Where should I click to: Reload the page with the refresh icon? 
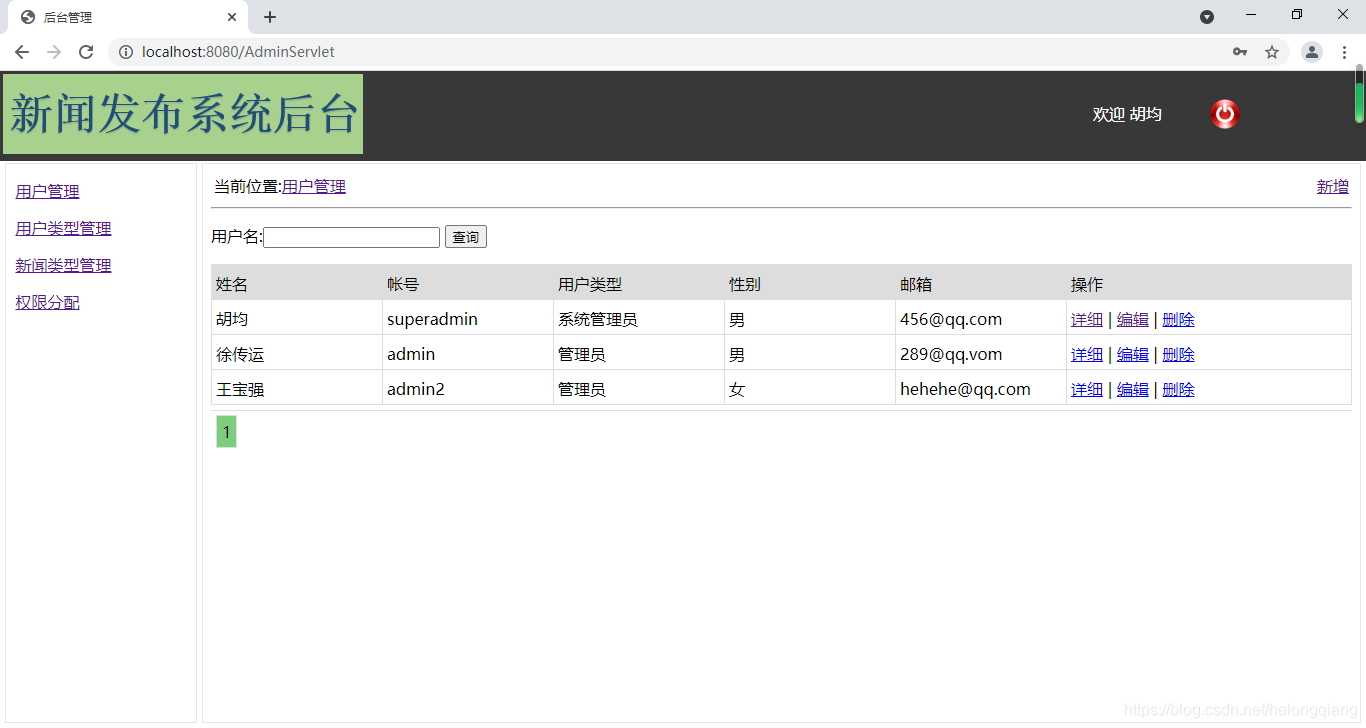(x=86, y=52)
